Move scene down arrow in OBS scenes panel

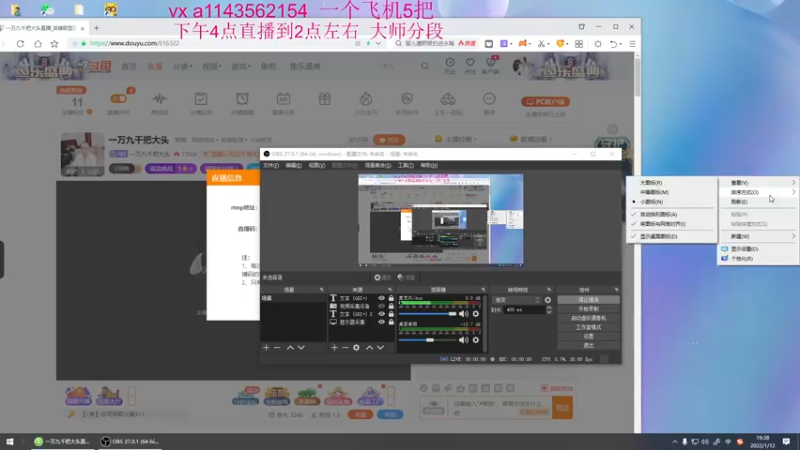[x=301, y=347]
